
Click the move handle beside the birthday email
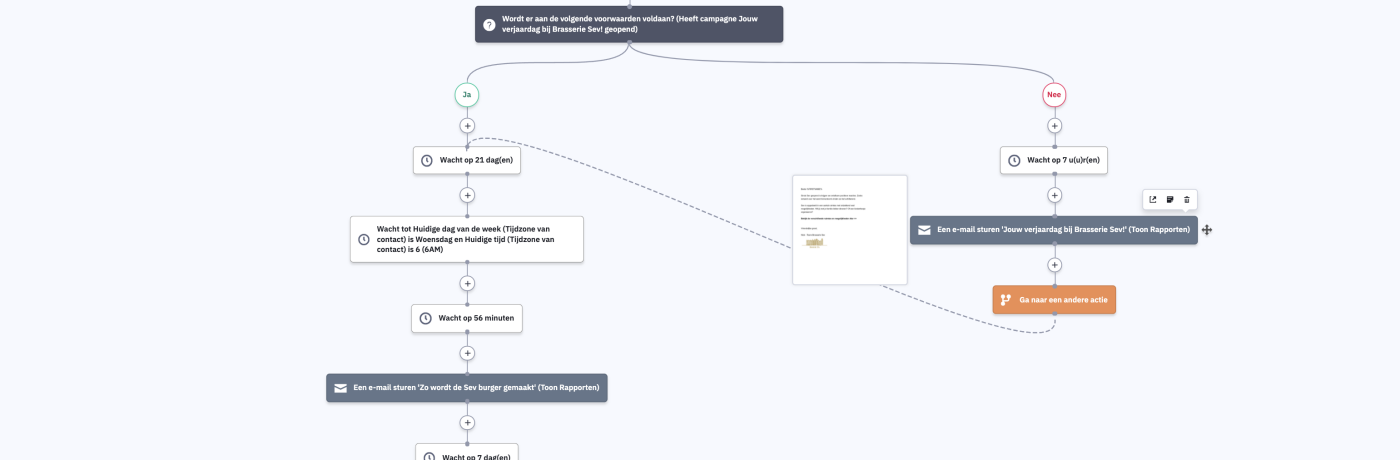pyautogui.click(x=1207, y=230)
